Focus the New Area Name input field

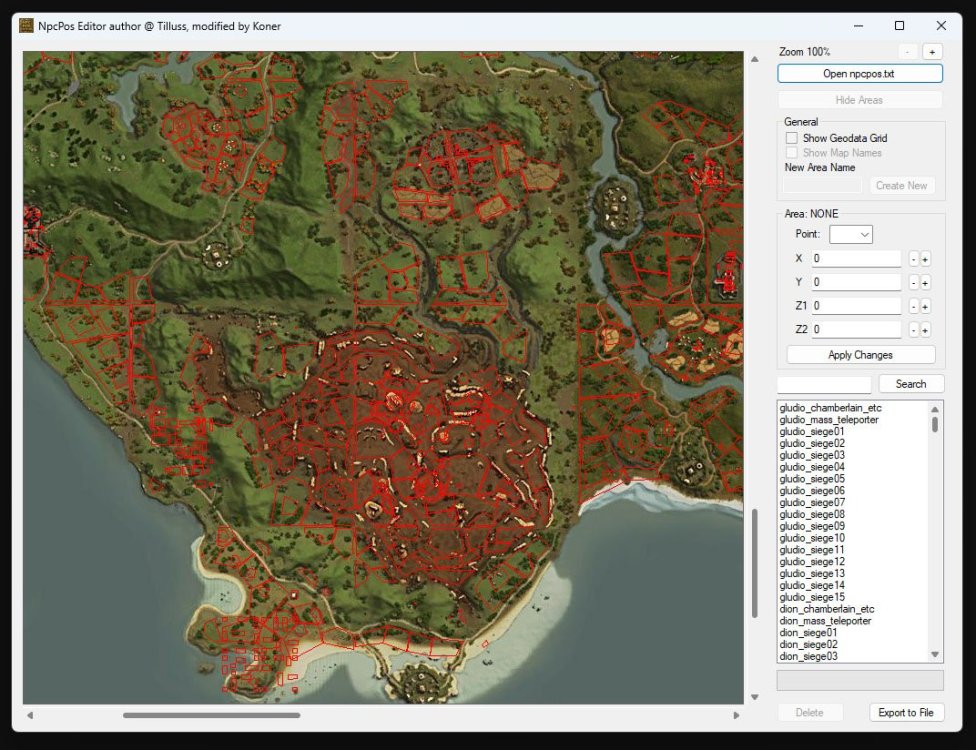point(822,185)
